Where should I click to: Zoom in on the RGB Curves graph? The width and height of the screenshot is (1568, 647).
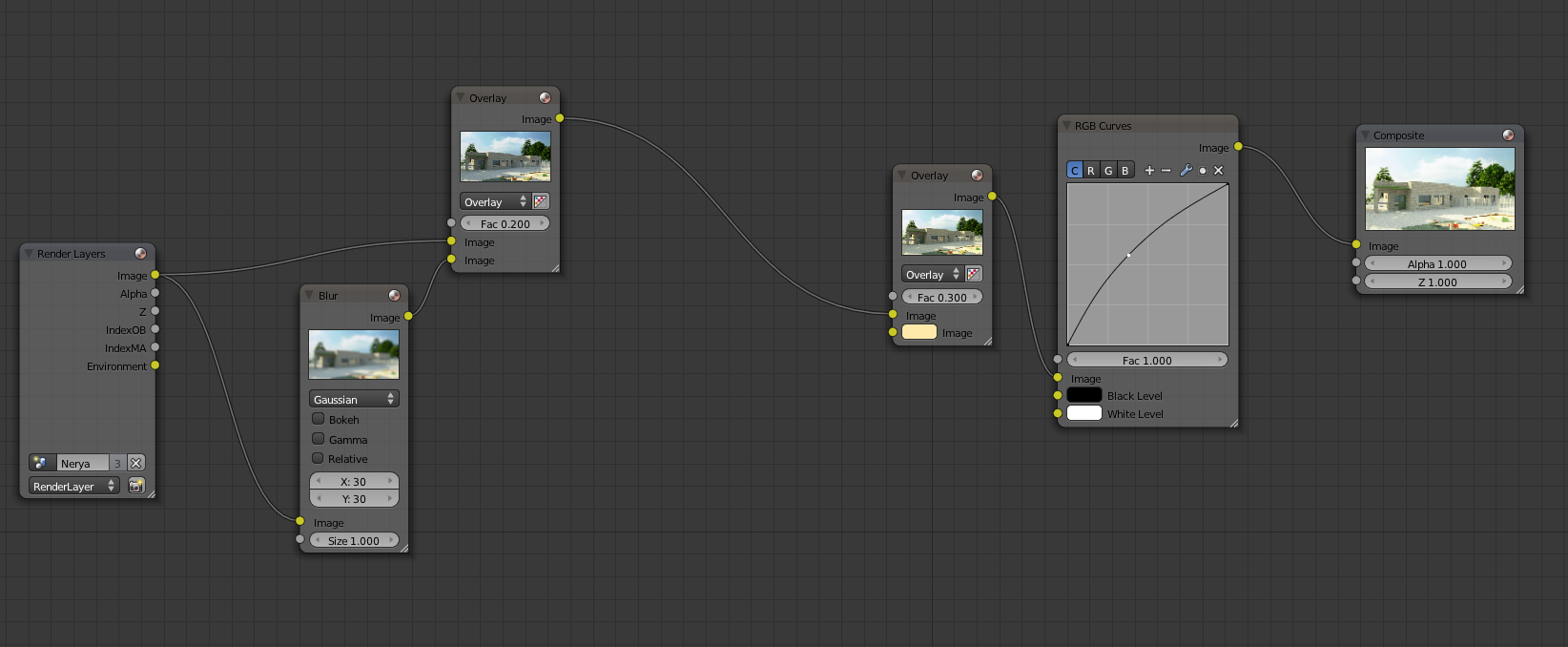coord(1149,171)
